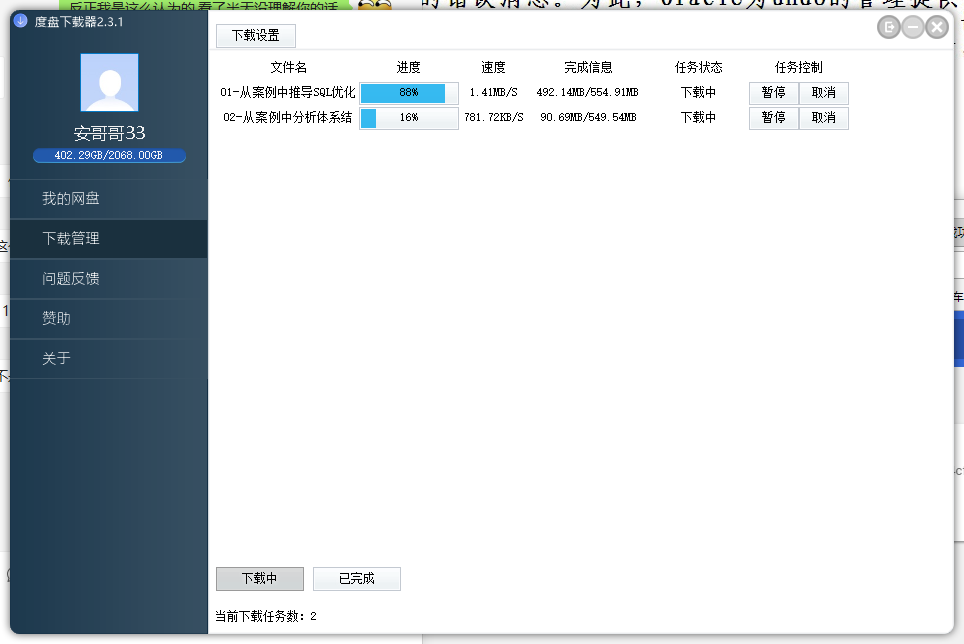Select 下载管理 in sidebar

click(x=109, y=238)
